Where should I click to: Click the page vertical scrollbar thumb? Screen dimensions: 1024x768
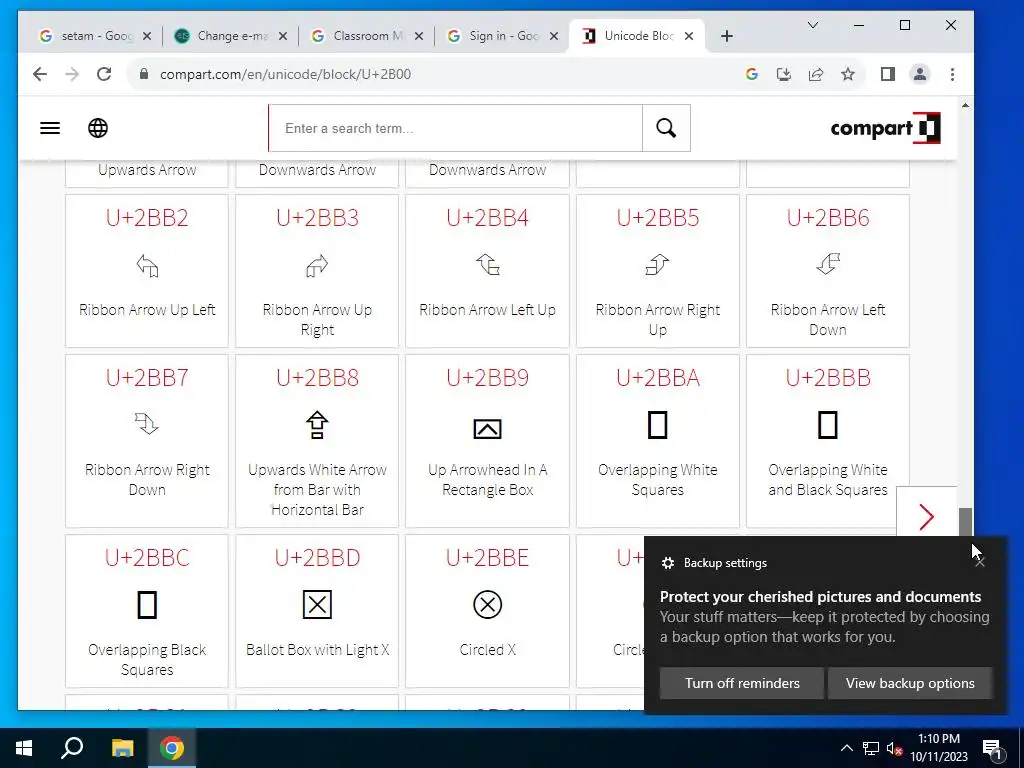coord(965,522)
